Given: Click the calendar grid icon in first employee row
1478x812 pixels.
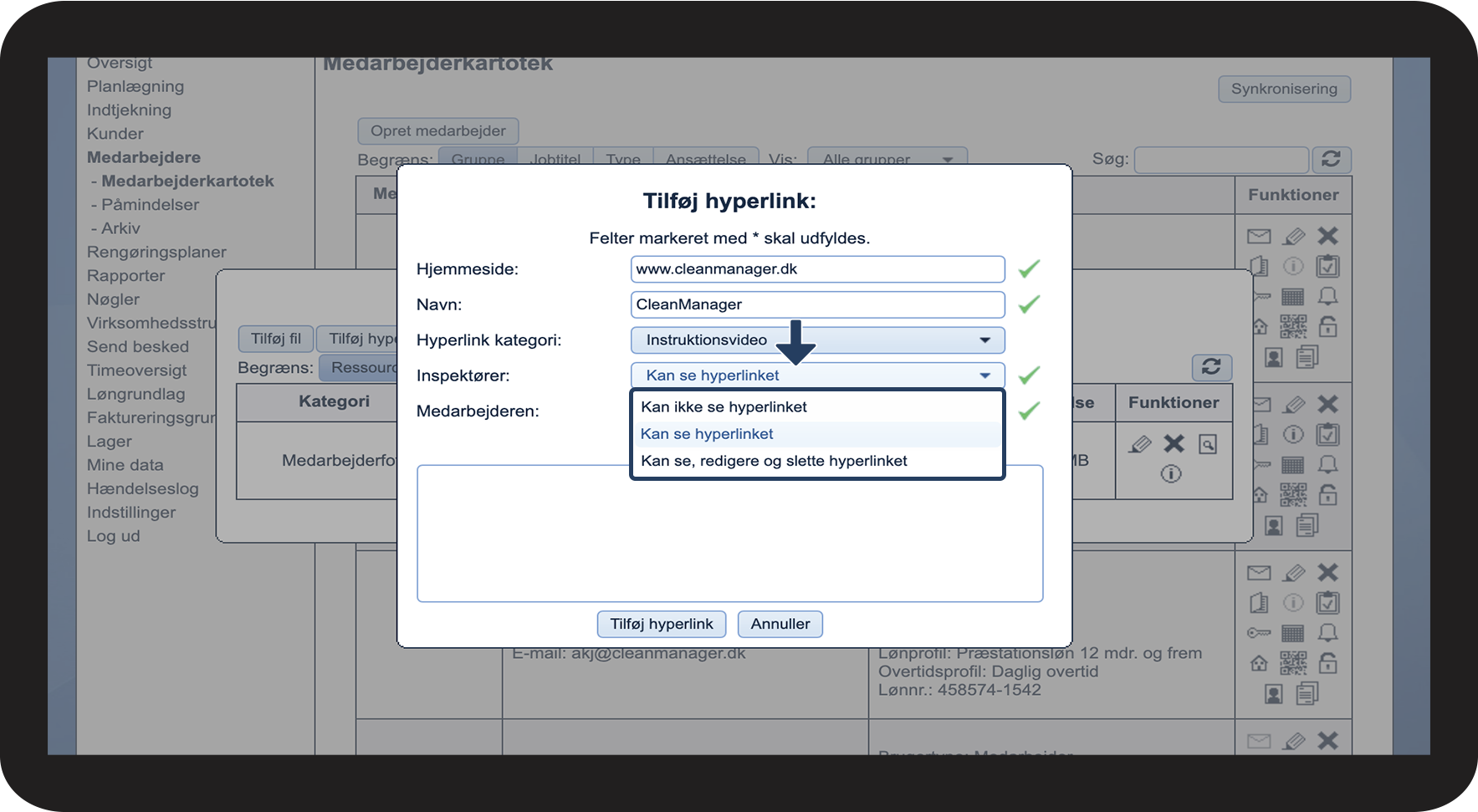Looking at the screenshot, I should tap(1293, 297).
